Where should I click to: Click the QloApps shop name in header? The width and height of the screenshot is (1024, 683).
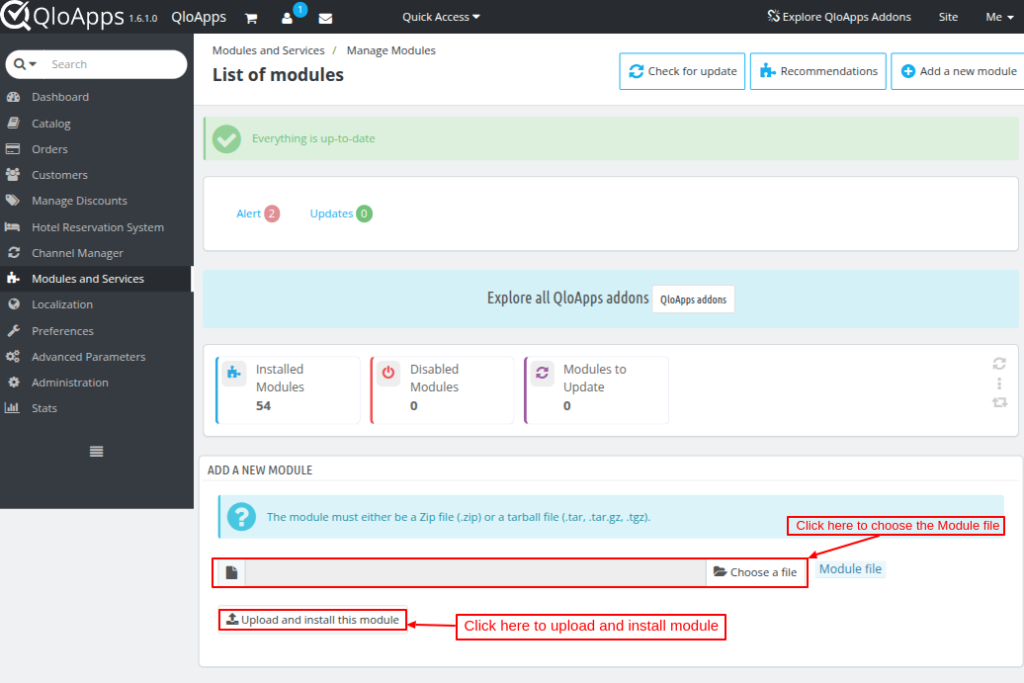click(x=199, y=17)
